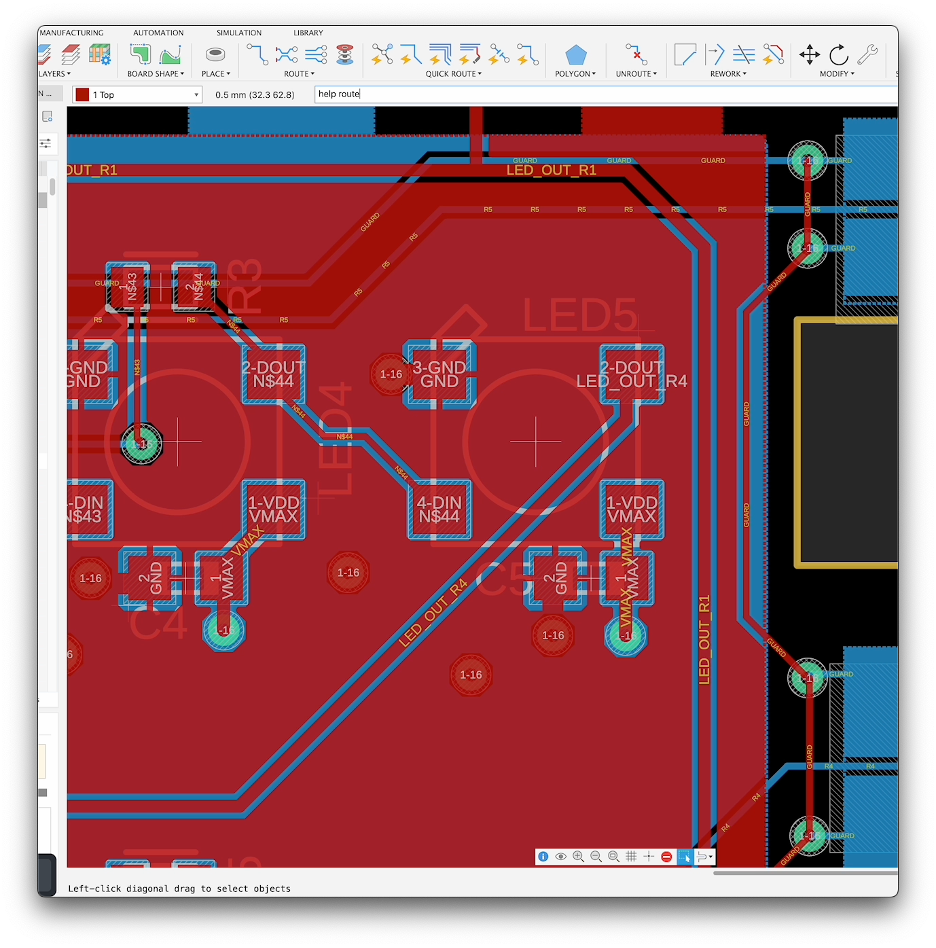Toggle the grid display icon
The image size is (936, 948).
[631, 857]
